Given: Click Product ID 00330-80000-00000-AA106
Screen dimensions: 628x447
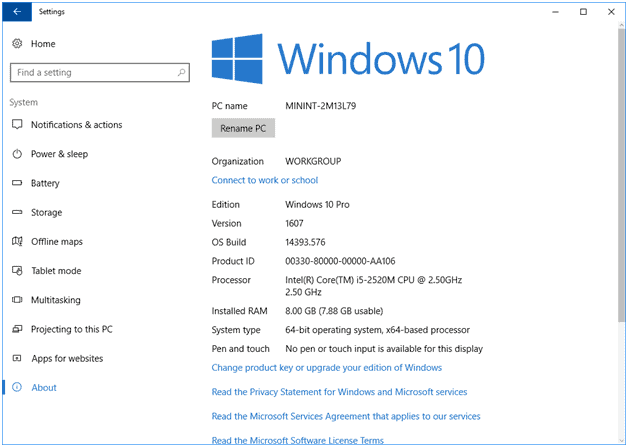Looking at the screenshot, I should pyautogui.click(x=340, y=261).
